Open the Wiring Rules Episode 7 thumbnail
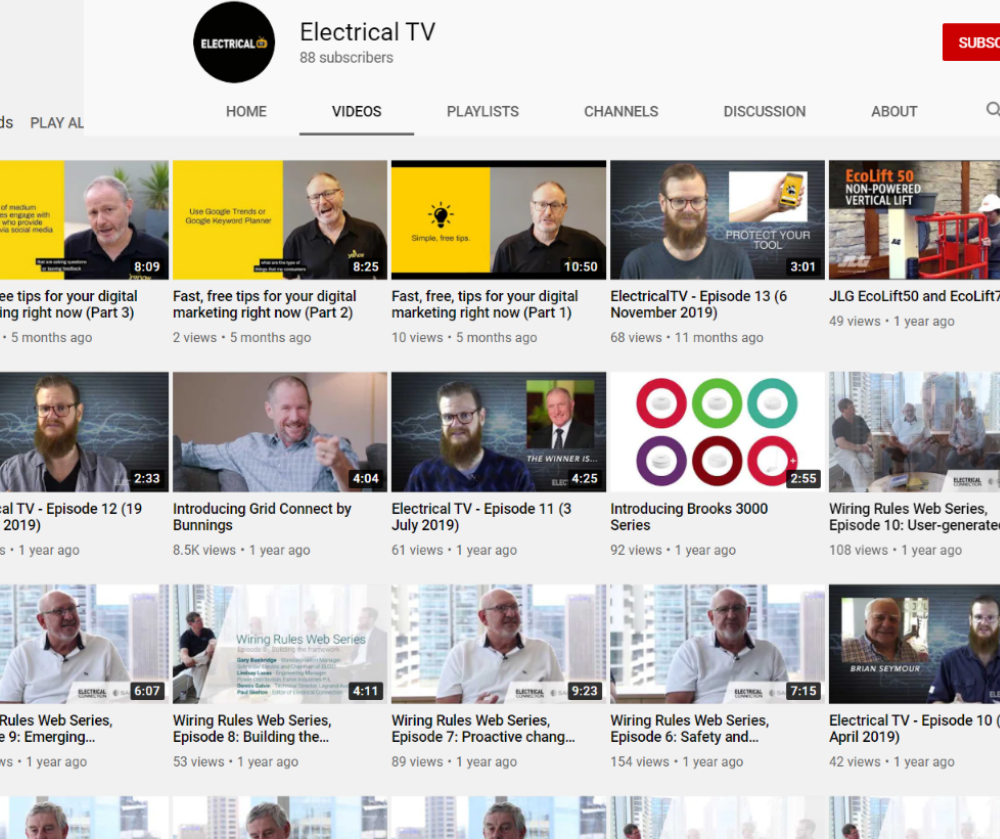 click(x=499, y=644)
